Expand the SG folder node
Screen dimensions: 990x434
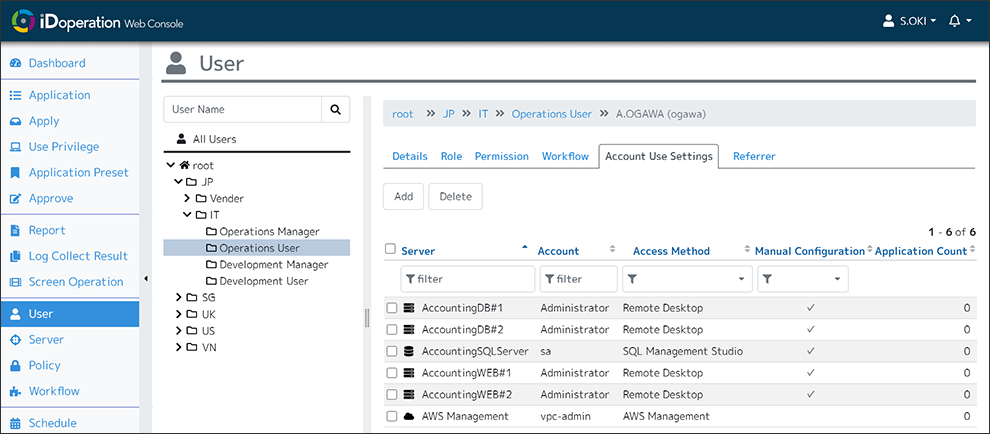click(x=179, y=298)
